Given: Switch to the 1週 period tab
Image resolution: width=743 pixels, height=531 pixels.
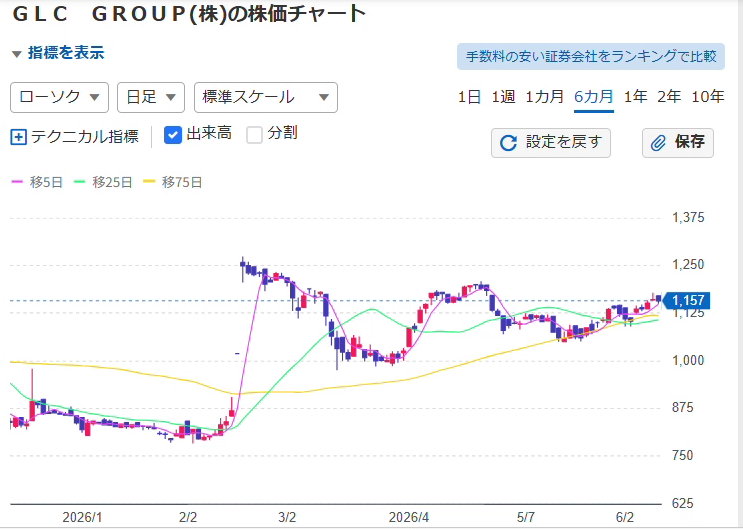Looking at the screenshot, I should tap(503, 97).
